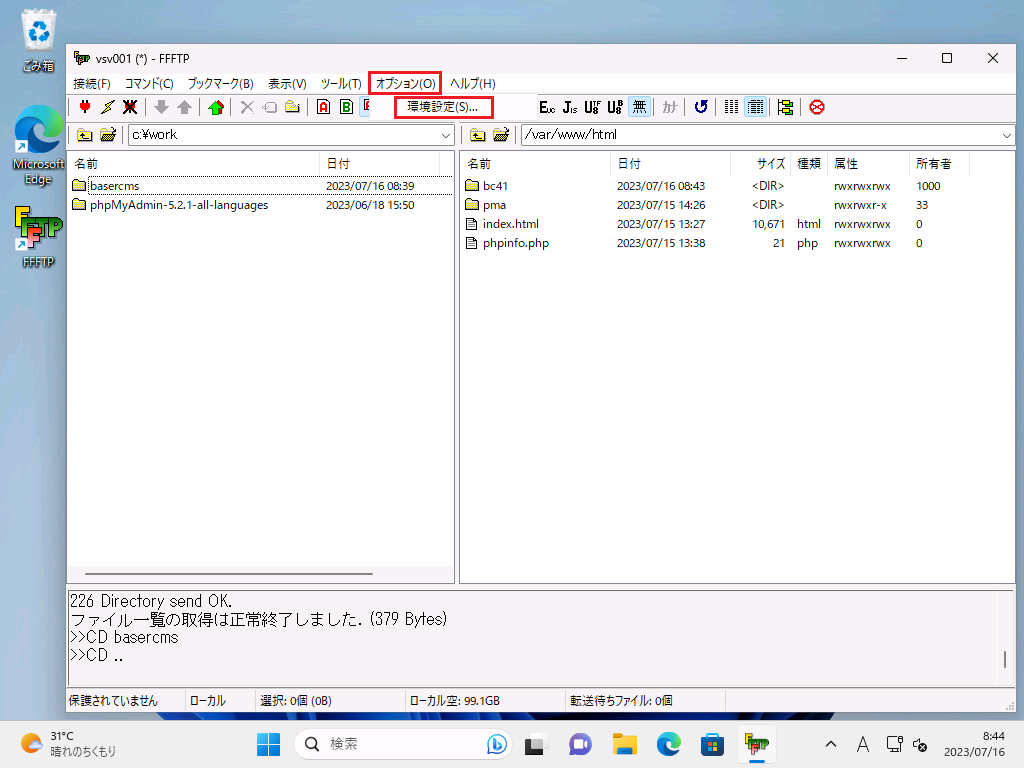The width and height of the screenshot is (1024, 768).
Task: Click the red Abort transfer icon
Action: (x=817, y=107)
